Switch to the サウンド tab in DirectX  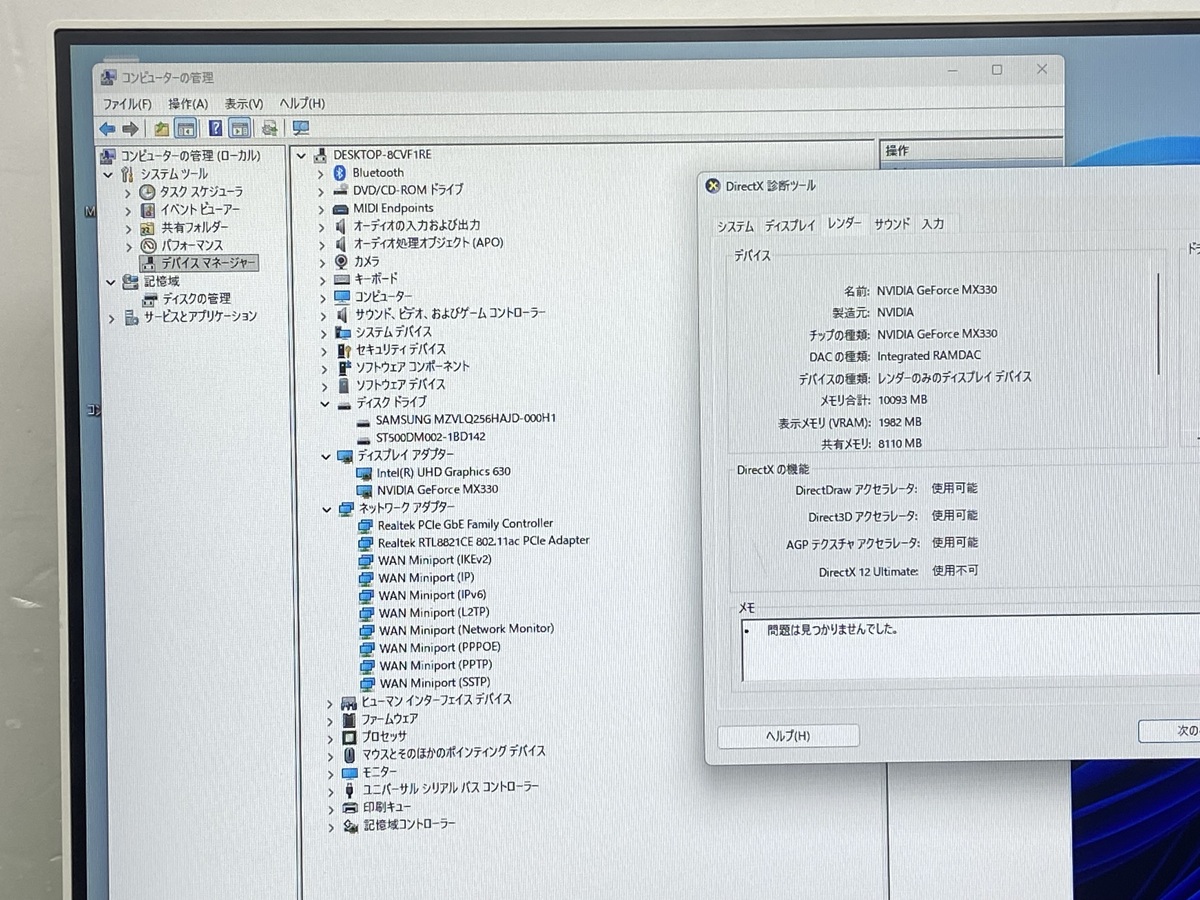click(892, 224)
